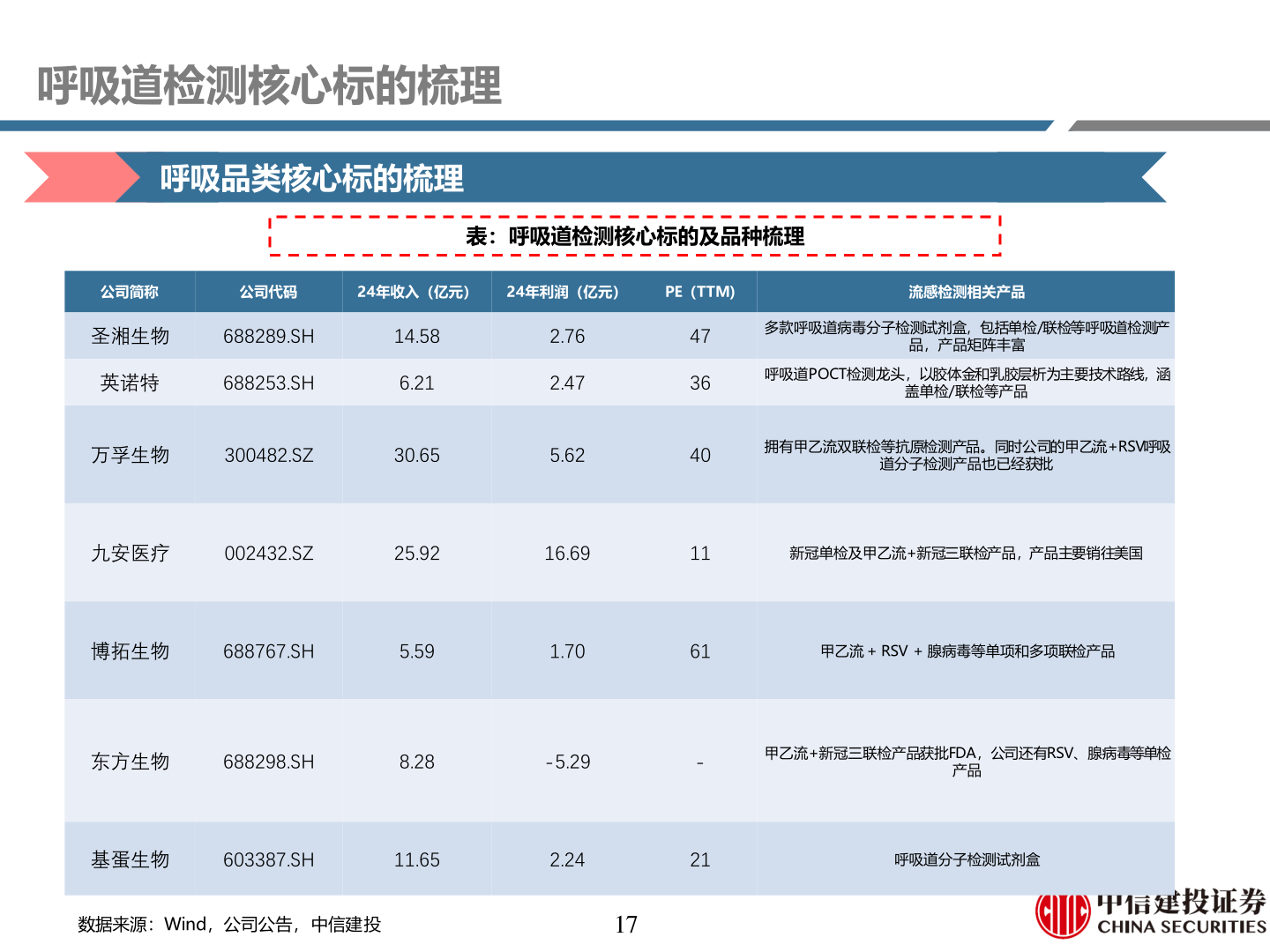Viewport: 1270px width, 952px height.
Task: Click stock code 688289.SH for 圣湘生物
Action: coord(268,336)
